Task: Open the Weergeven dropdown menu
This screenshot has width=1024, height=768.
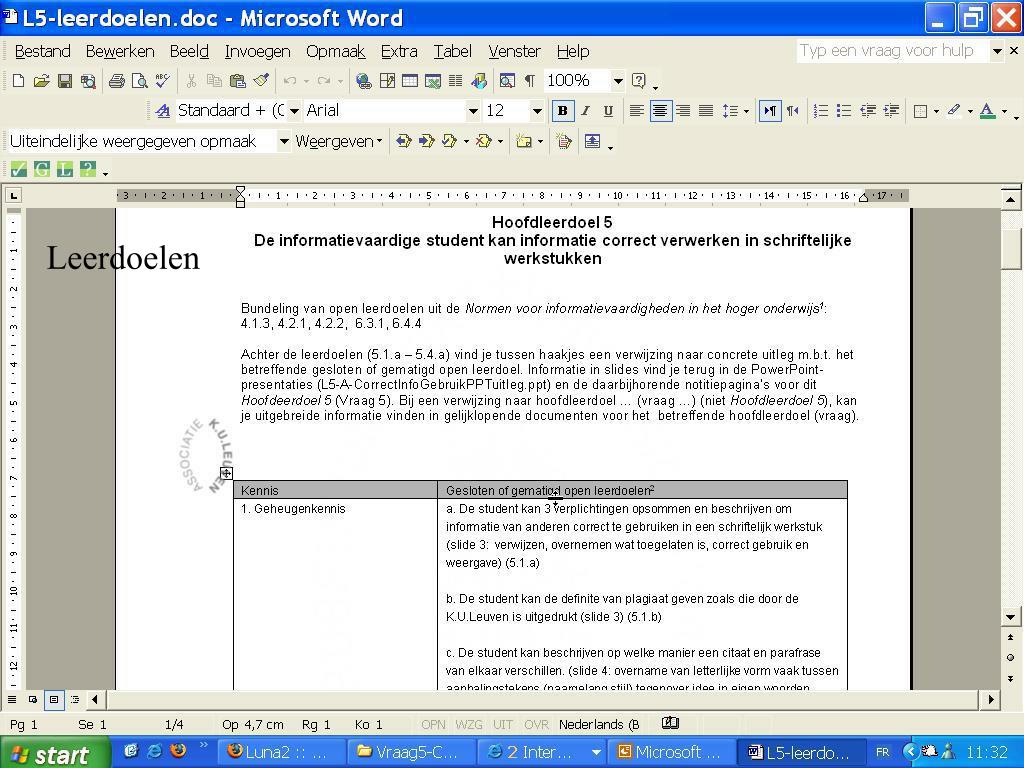Action: pyautogui.click(x=338, y=141)
